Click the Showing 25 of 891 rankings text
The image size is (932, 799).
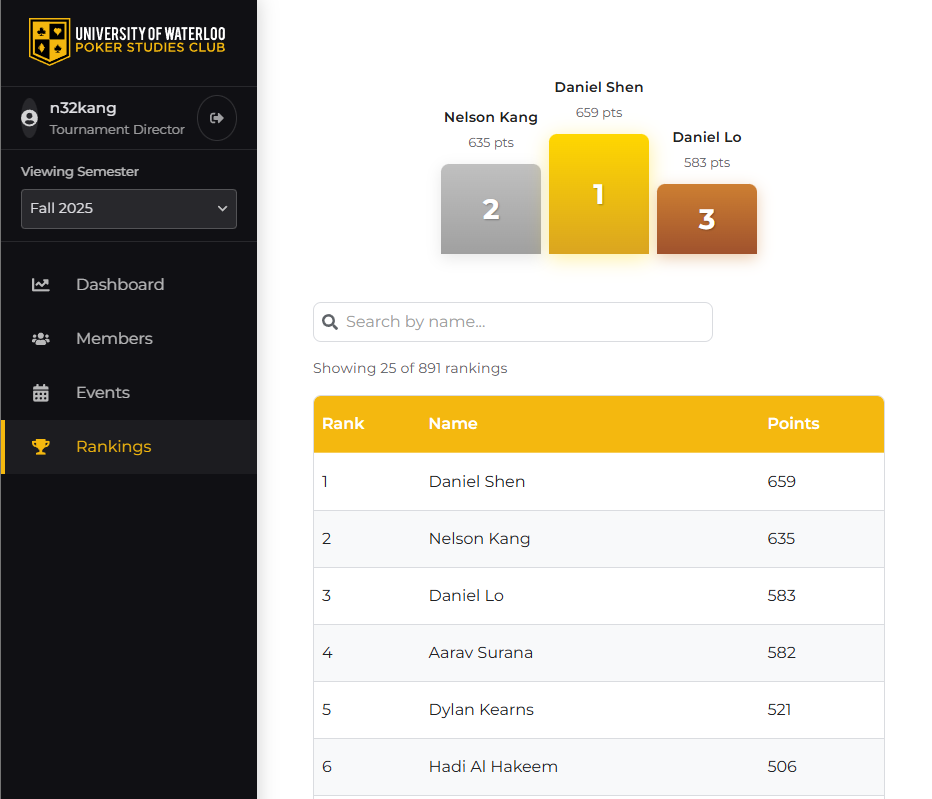pyautogui.click(x=410, y=369)
